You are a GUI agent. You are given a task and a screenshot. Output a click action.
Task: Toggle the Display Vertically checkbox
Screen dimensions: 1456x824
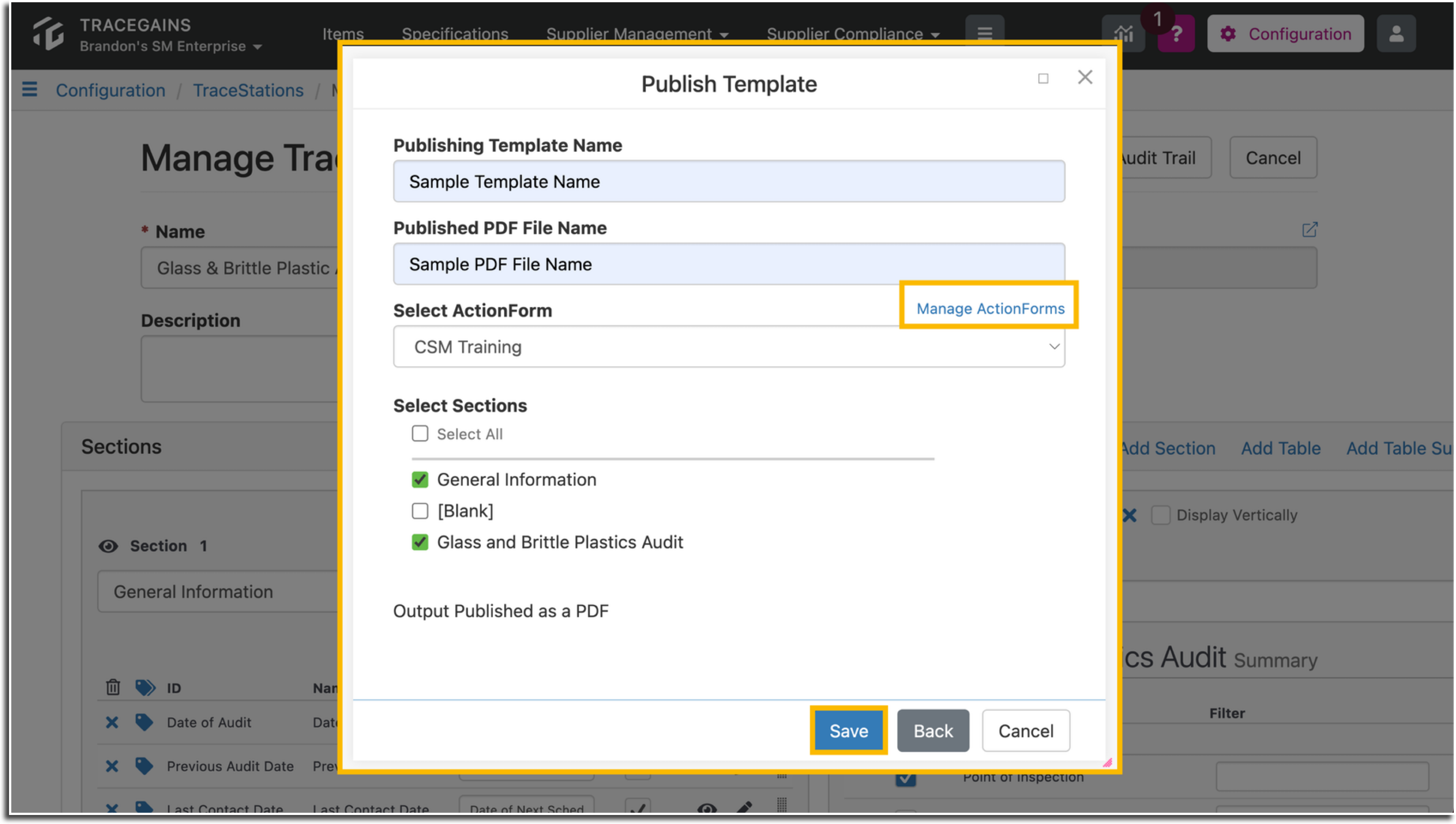(1160, 515)
